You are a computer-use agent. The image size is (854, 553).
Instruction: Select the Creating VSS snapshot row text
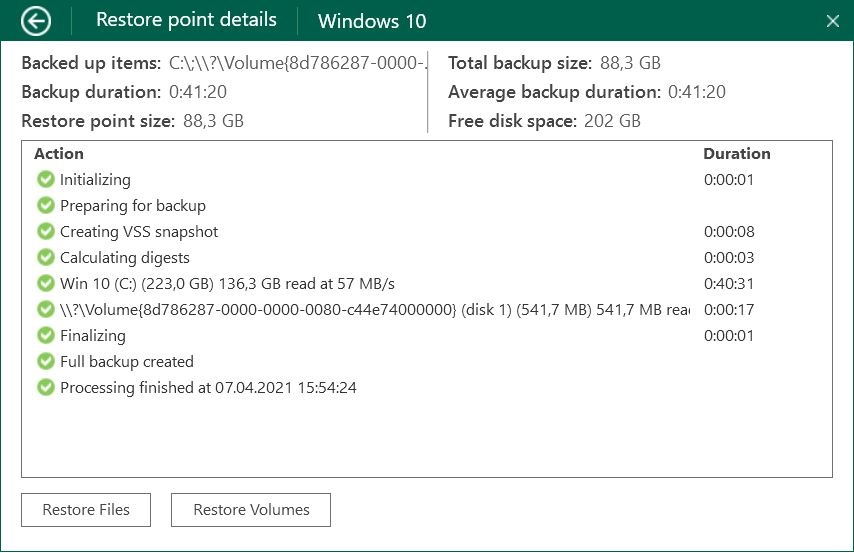(x=139, y=232)
